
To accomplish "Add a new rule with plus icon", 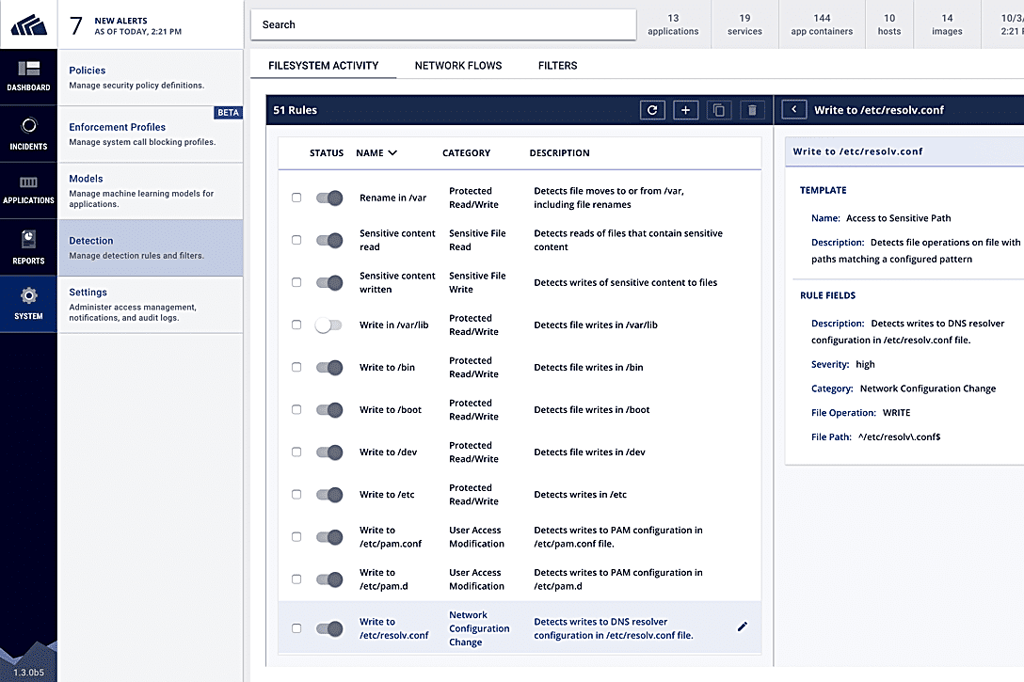I will (686, 110).
